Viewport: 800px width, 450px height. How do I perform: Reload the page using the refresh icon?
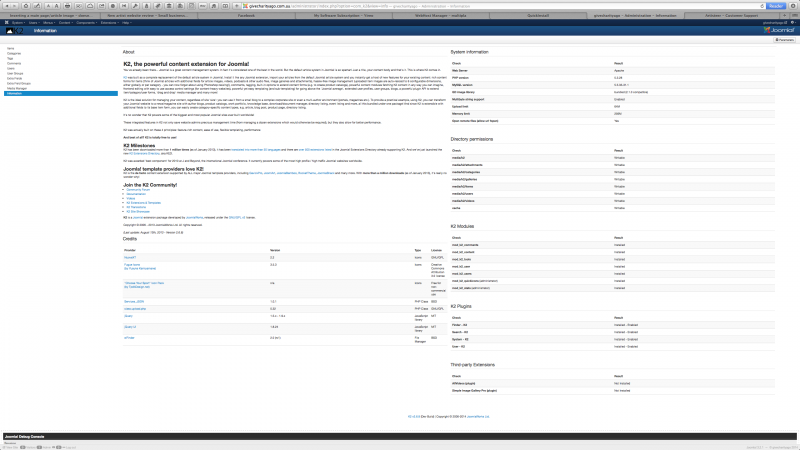[762, 6]
